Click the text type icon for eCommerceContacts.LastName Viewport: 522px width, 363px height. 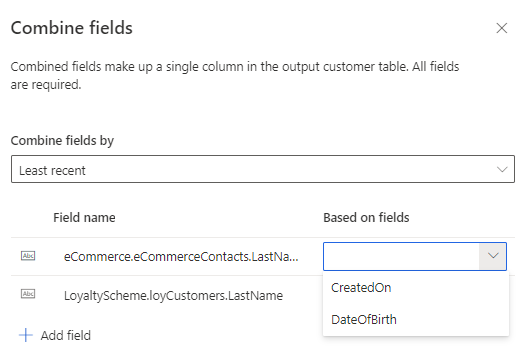pos(28,256)
